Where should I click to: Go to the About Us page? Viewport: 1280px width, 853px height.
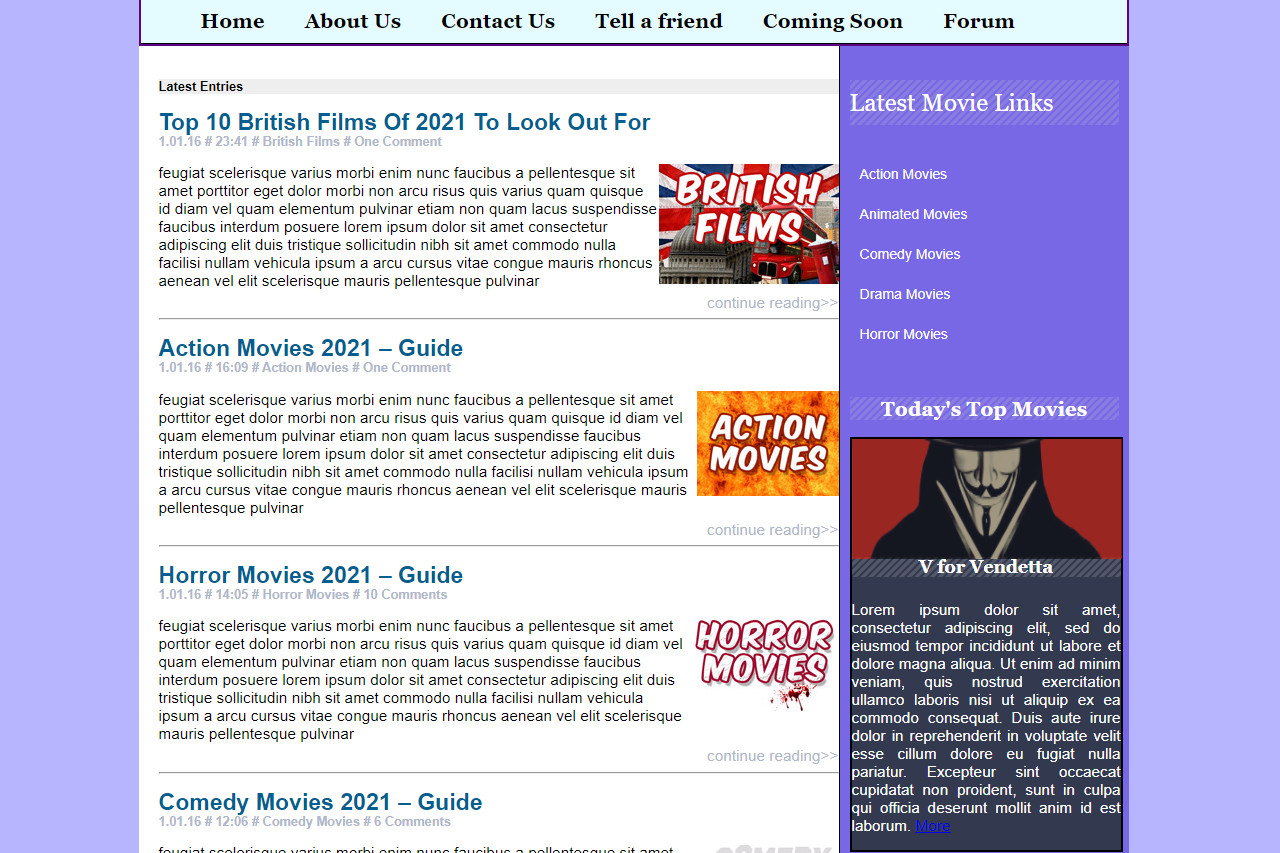(352, 21)
